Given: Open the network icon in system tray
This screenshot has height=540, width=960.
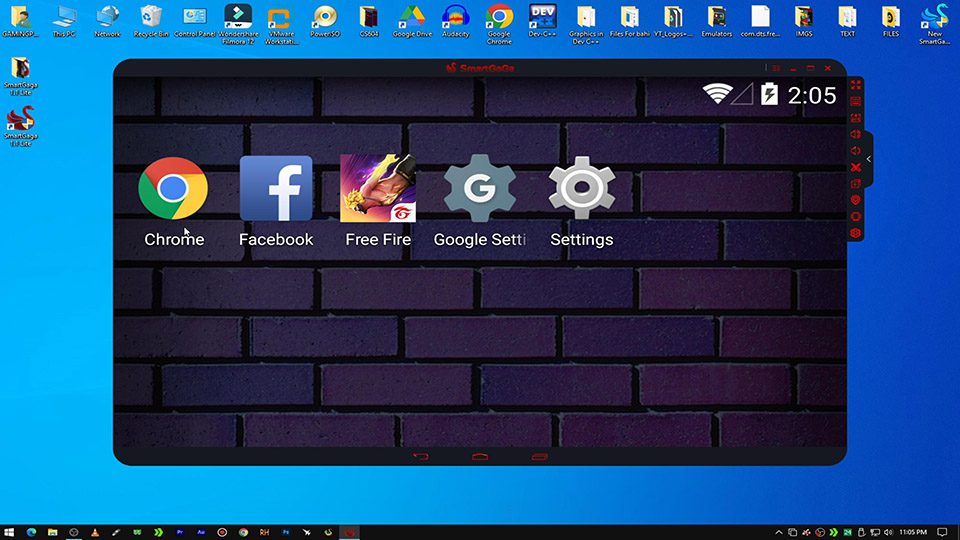Looking at the screenshot, I should pyautogui.click(x=876, y=532).
